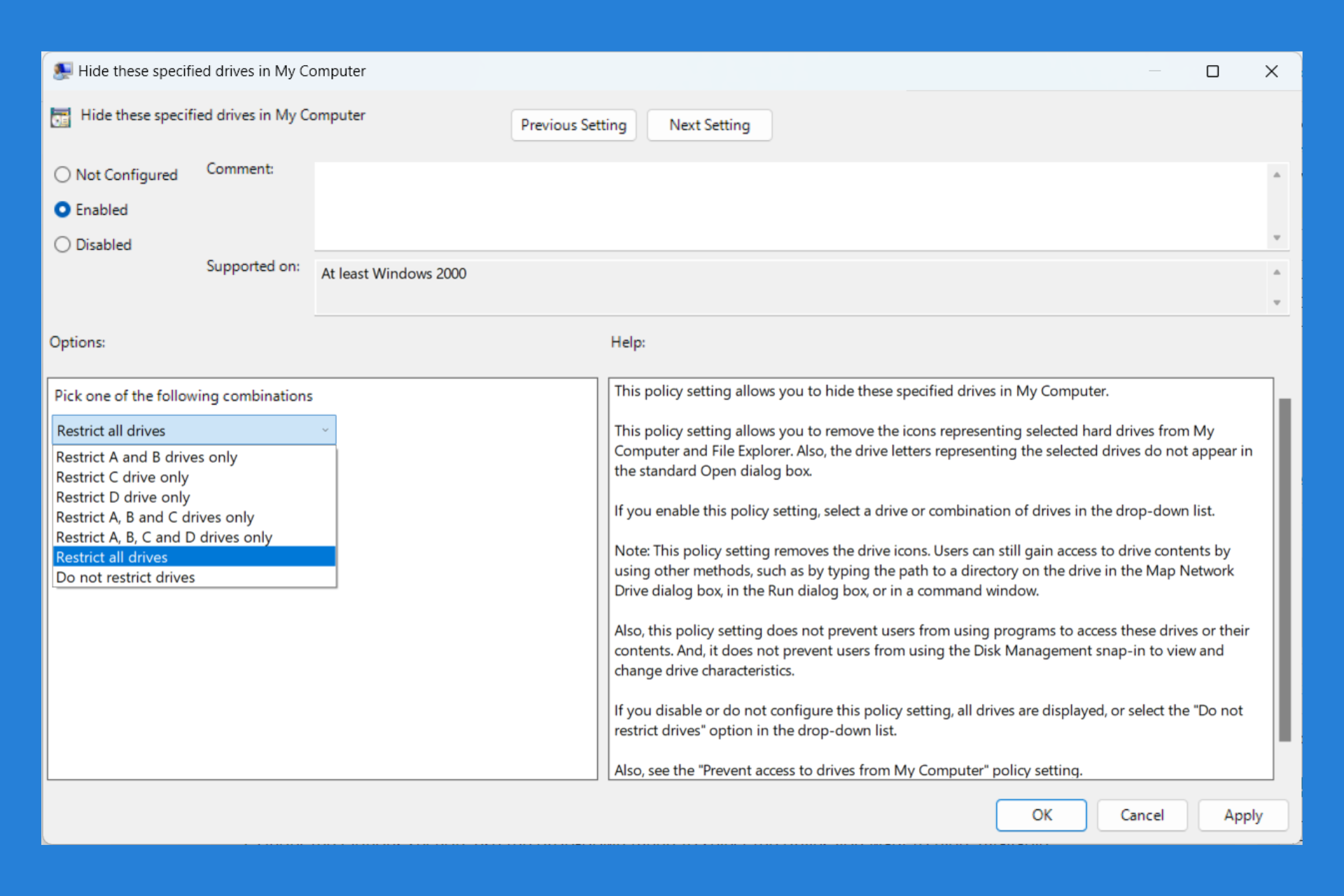Open the Restrict all drives combo box
Image resolution: width=1344 pixels, height=896 pixels.
(194, 430)
